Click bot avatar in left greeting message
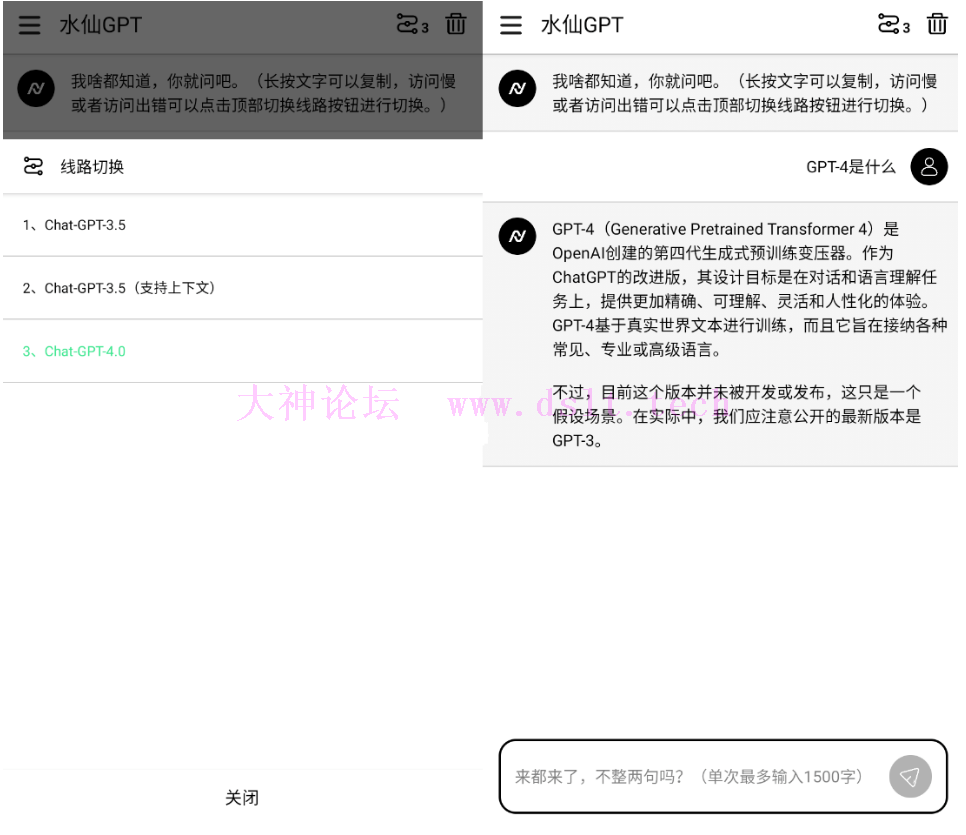 click(36, 89)
